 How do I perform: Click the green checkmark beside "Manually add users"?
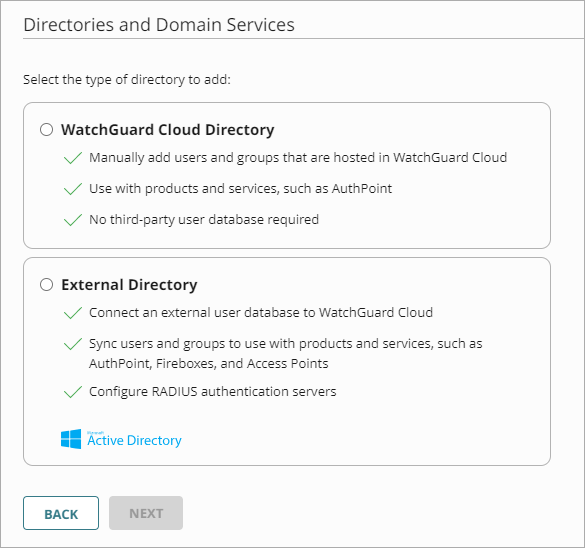73,158
